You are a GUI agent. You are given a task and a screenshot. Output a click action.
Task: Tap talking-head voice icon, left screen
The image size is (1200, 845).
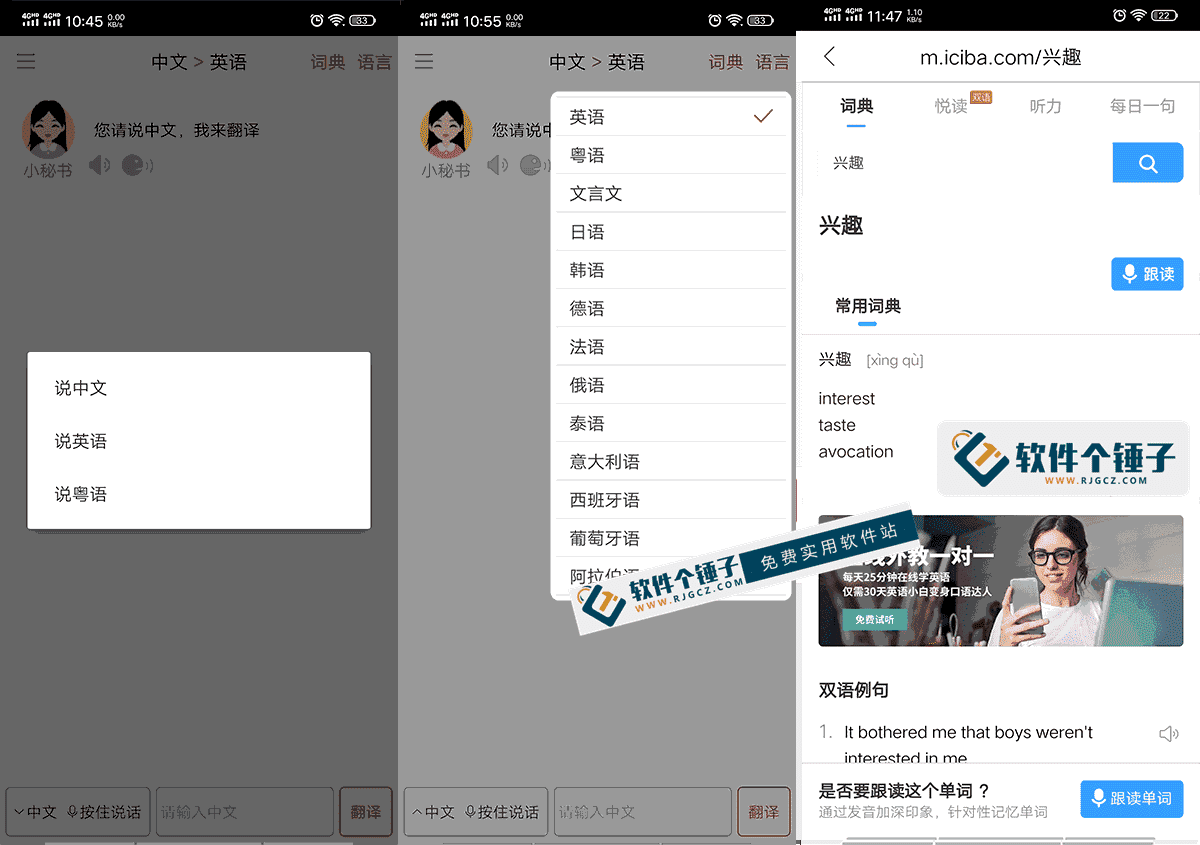137,165
